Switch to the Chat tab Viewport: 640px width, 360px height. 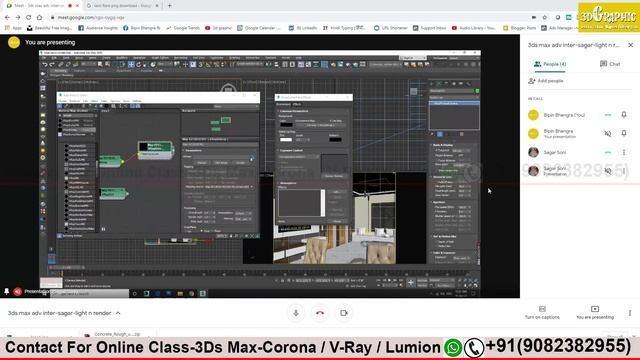(x=610, y=64)
